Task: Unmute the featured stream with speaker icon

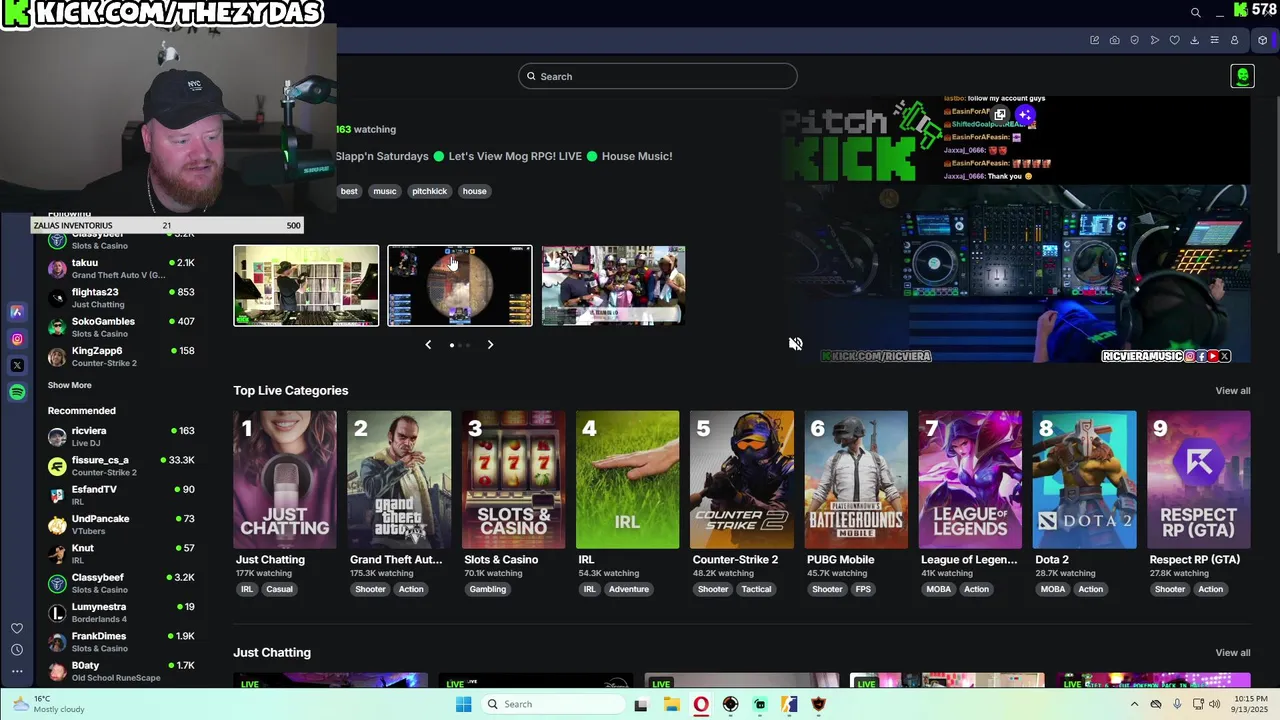Action: [795, 344]
